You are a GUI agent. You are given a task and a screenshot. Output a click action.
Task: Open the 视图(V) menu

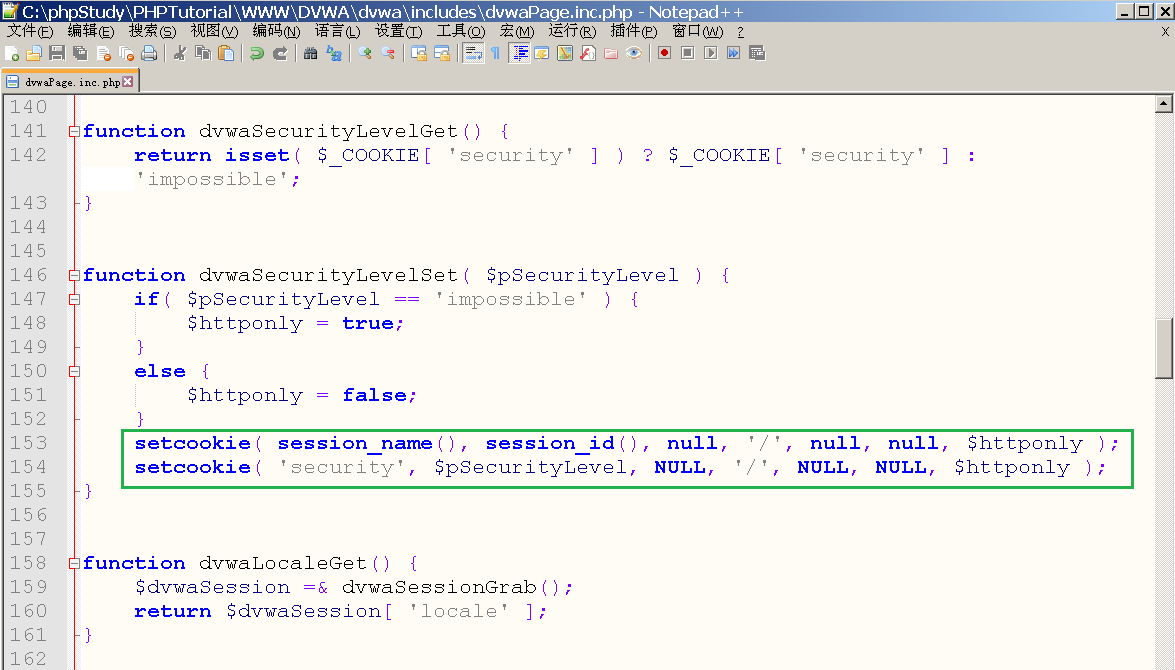pyautogui.click(x=214, y=31)
